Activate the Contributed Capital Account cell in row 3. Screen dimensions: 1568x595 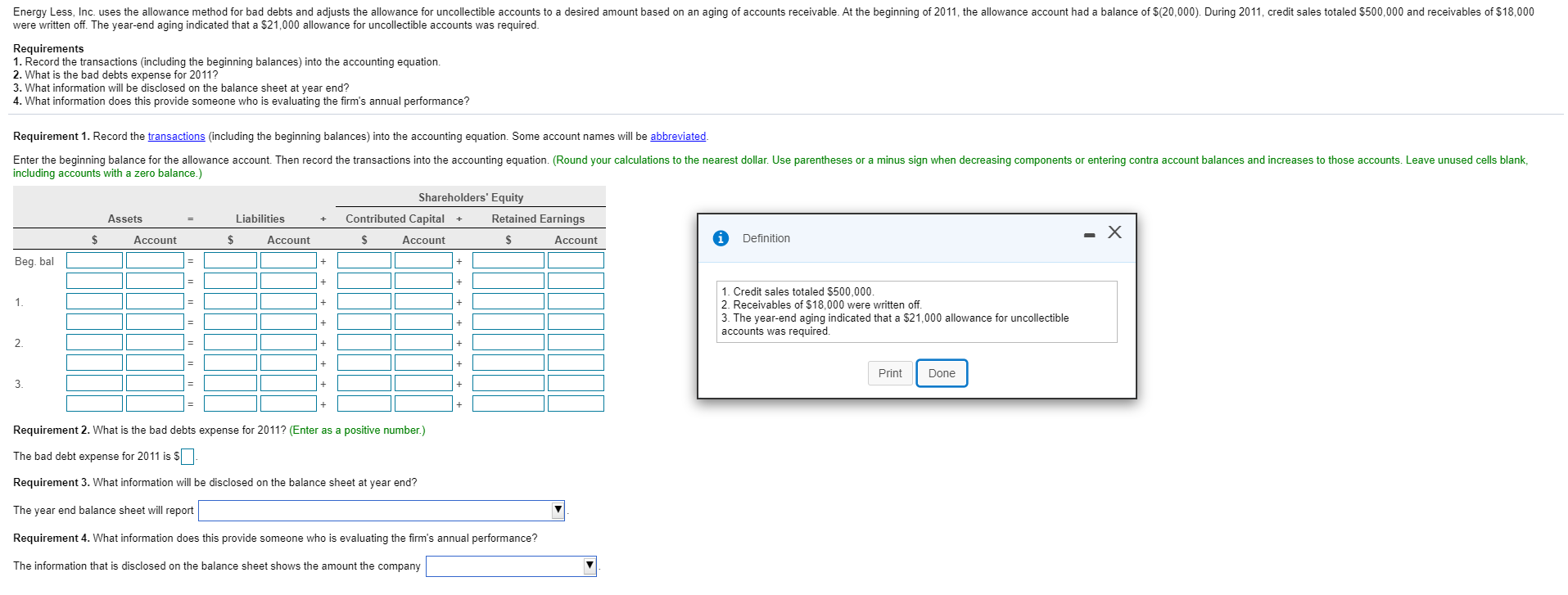click(x=423, y=383)
